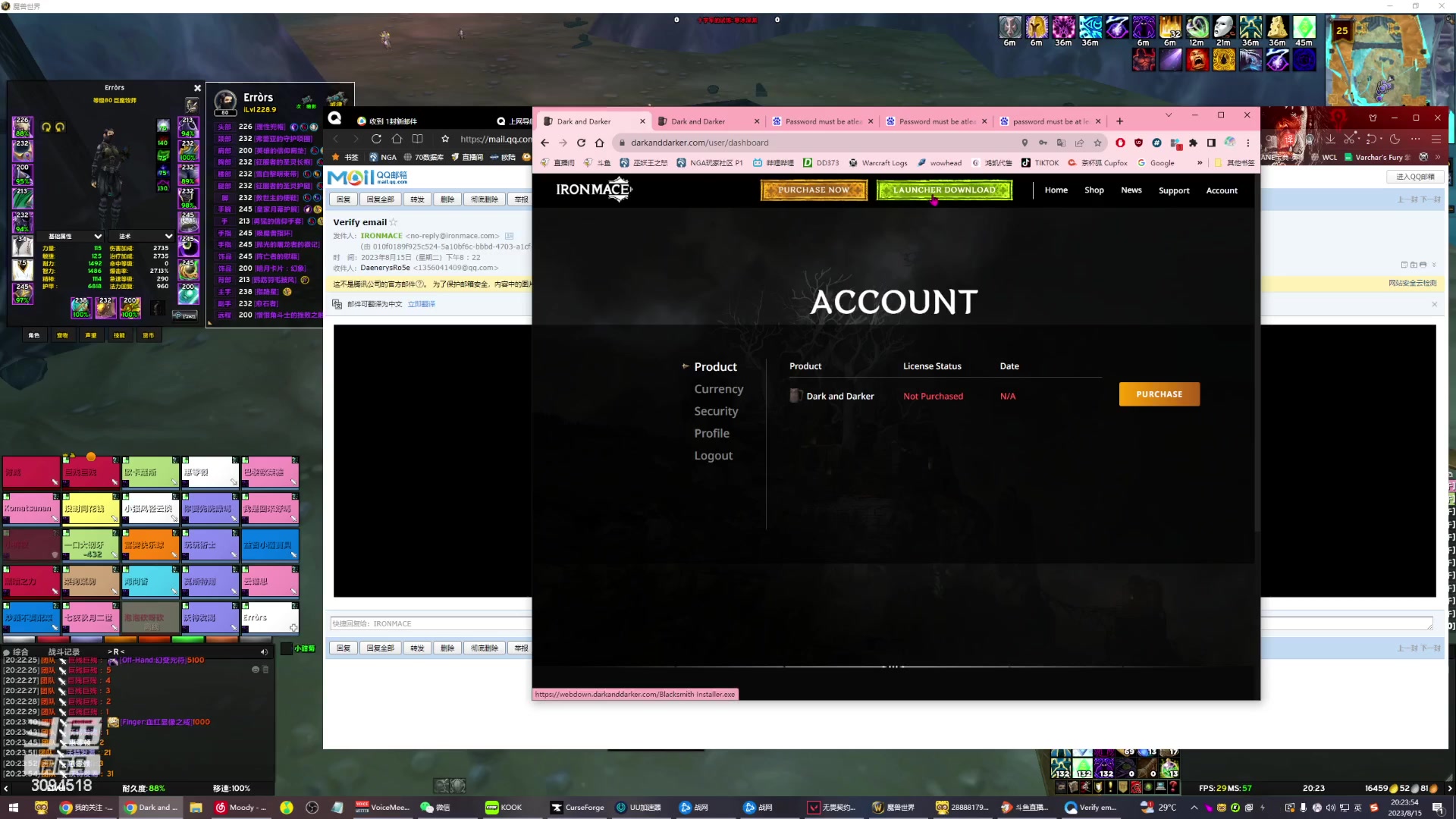This screenshot has height=819, width=1456.
Task: Reload the Dark and Darker dashboard page
Action: 581,143
